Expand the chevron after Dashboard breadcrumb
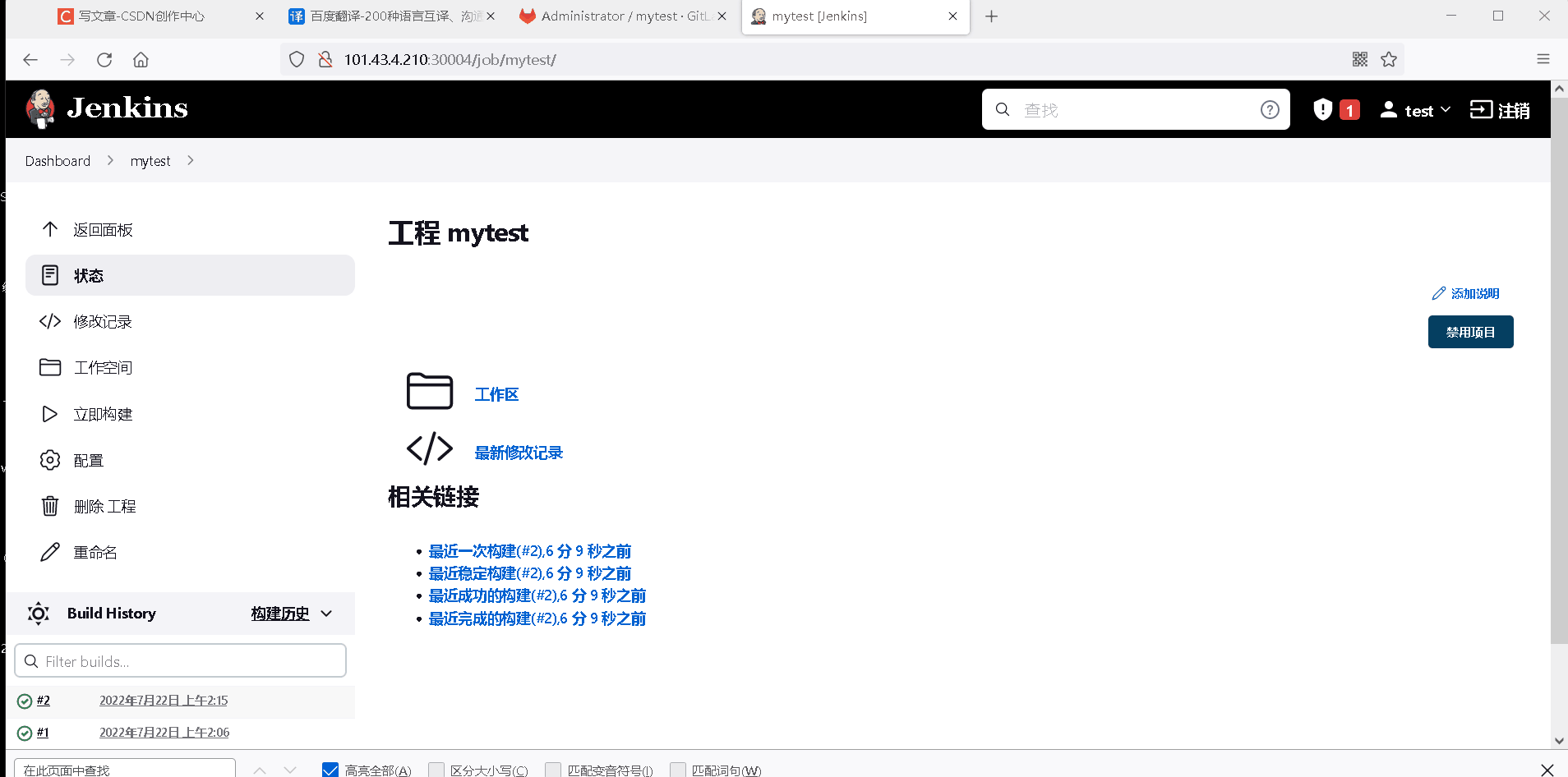This screenshot has height=777, width=1568. [110, 160]
